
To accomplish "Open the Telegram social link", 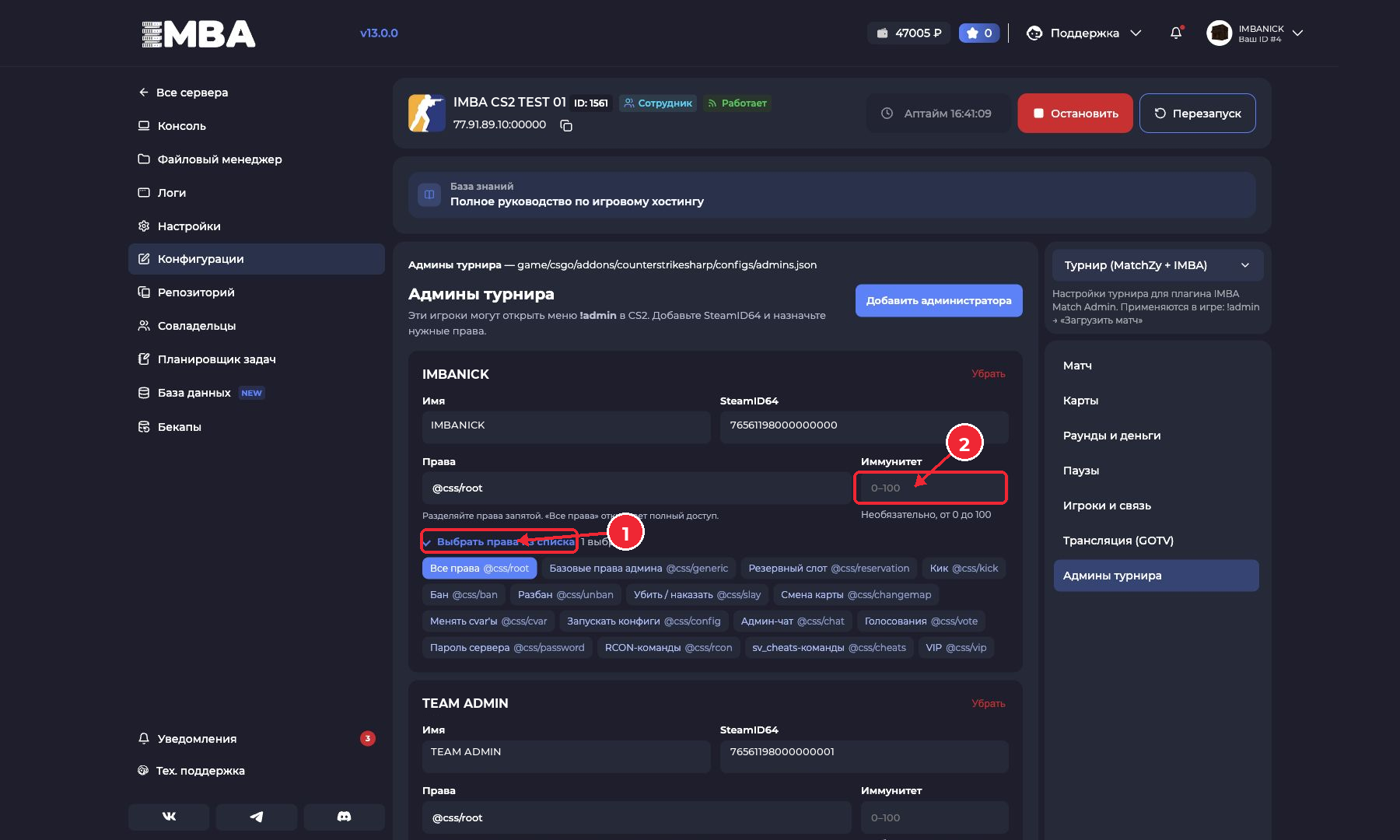I will coord(257,817).
